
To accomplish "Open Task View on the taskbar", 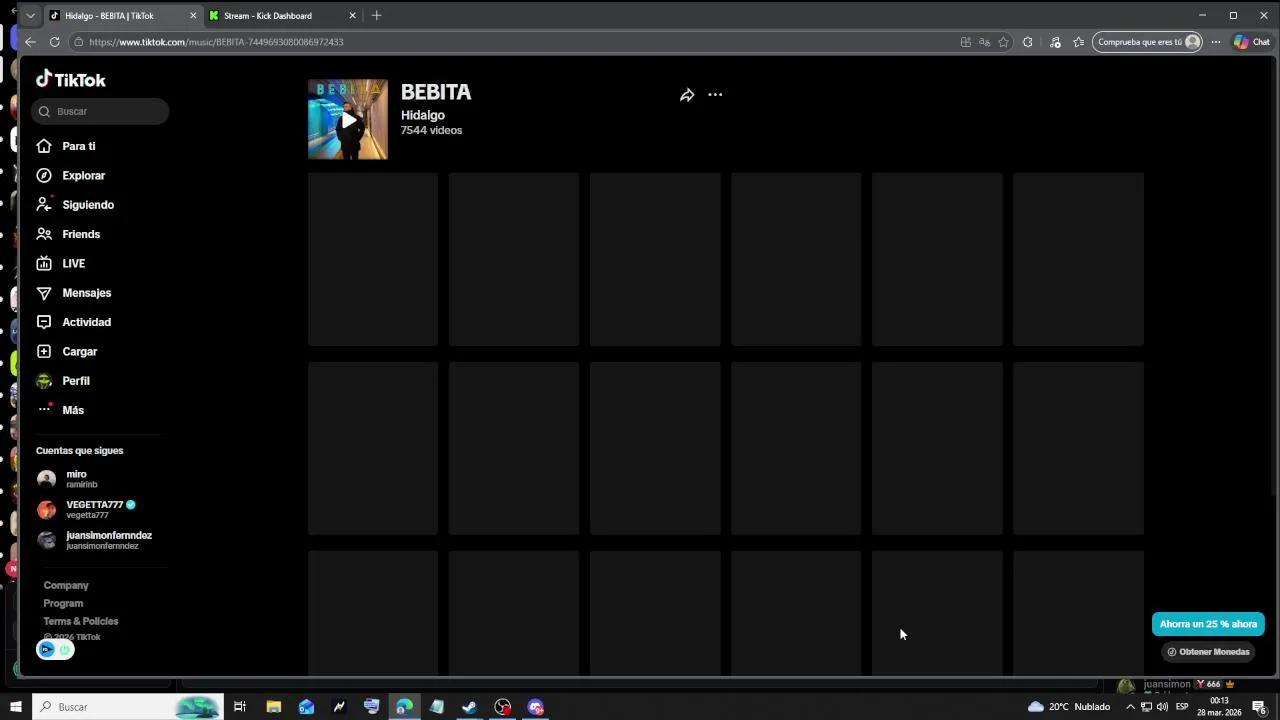I will pyautogui.click(x=240, y=707).
